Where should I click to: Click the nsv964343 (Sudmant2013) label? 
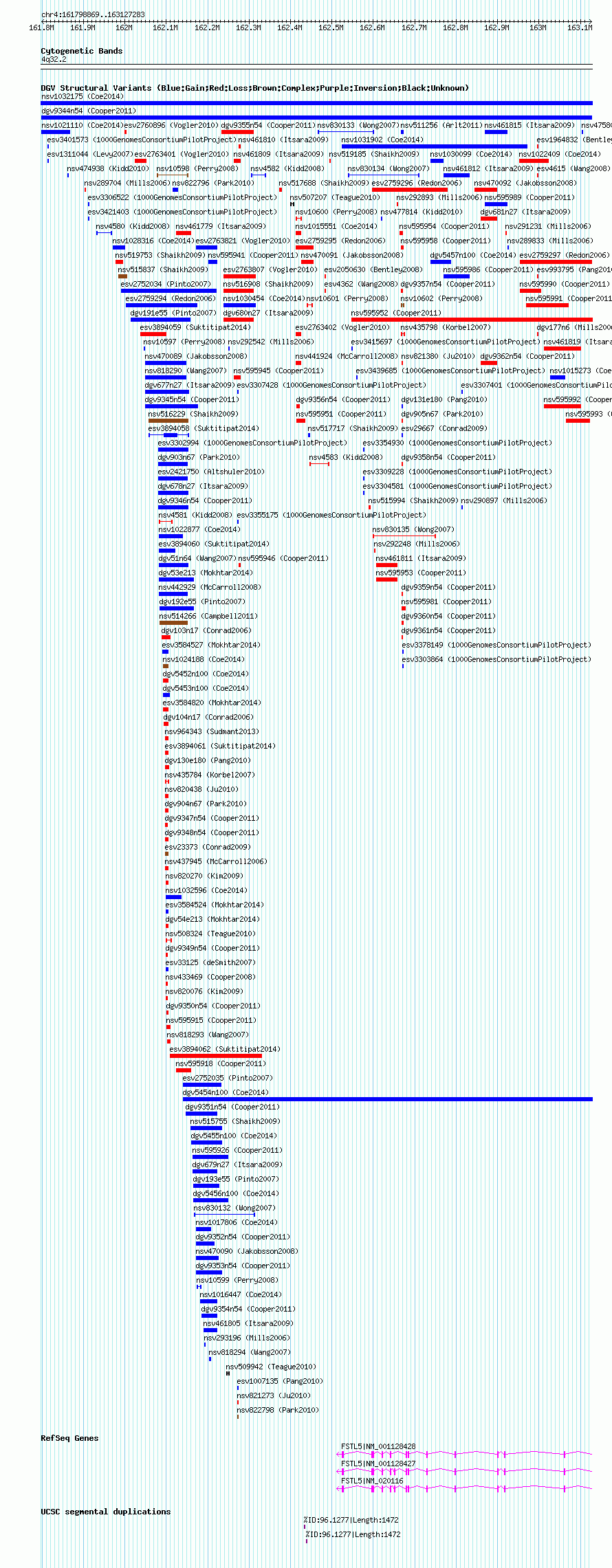click(212, 731)
